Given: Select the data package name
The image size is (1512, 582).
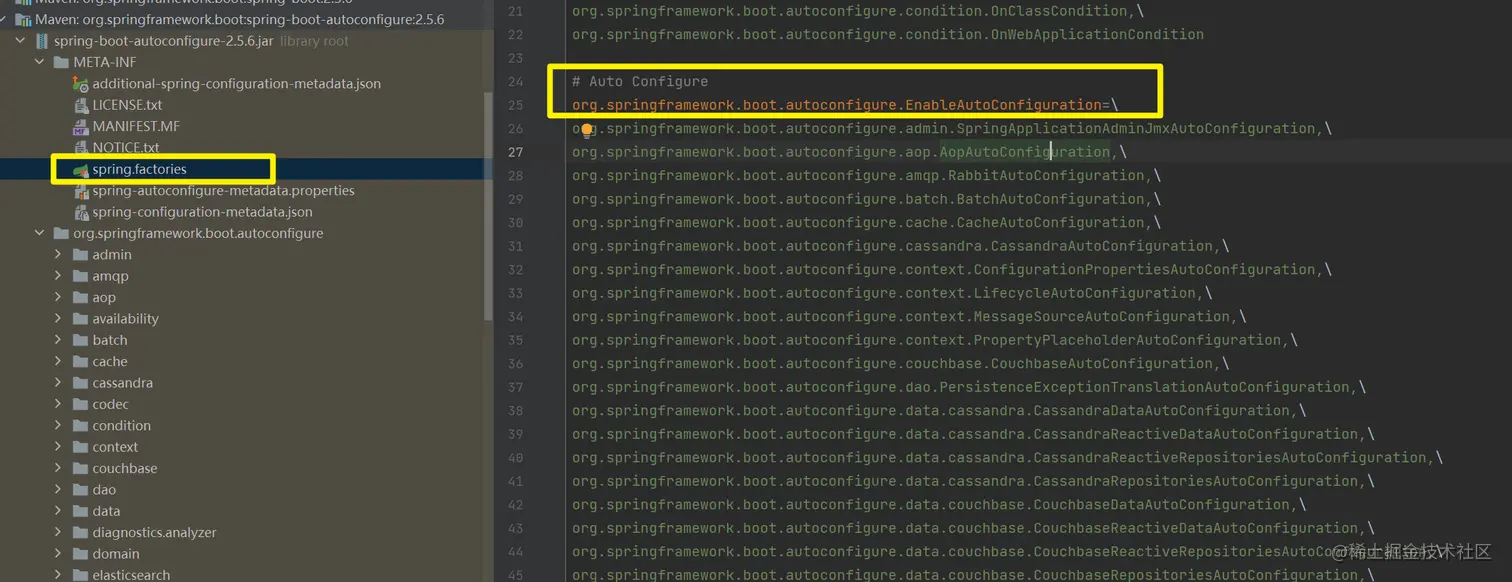Looking at the screenshot, I should pos(106,511).
